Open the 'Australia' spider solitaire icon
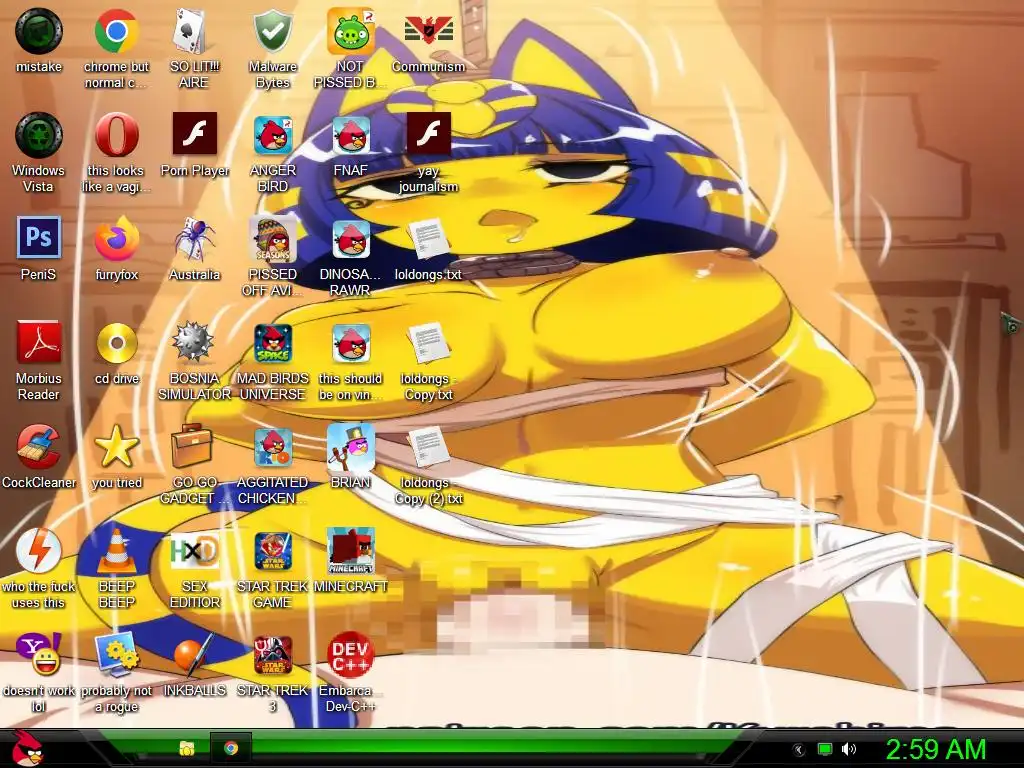The image size is (1024, 768). [x=194, y=240]
